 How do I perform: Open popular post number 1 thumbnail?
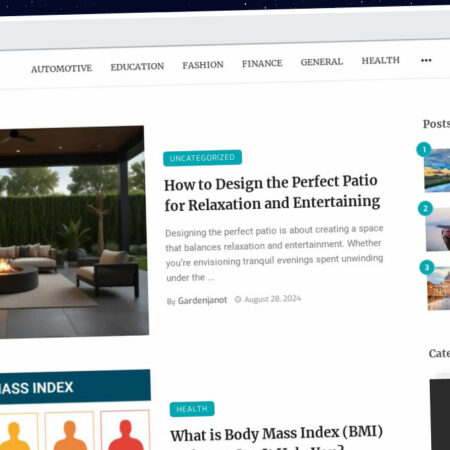(x=437, y=171)
